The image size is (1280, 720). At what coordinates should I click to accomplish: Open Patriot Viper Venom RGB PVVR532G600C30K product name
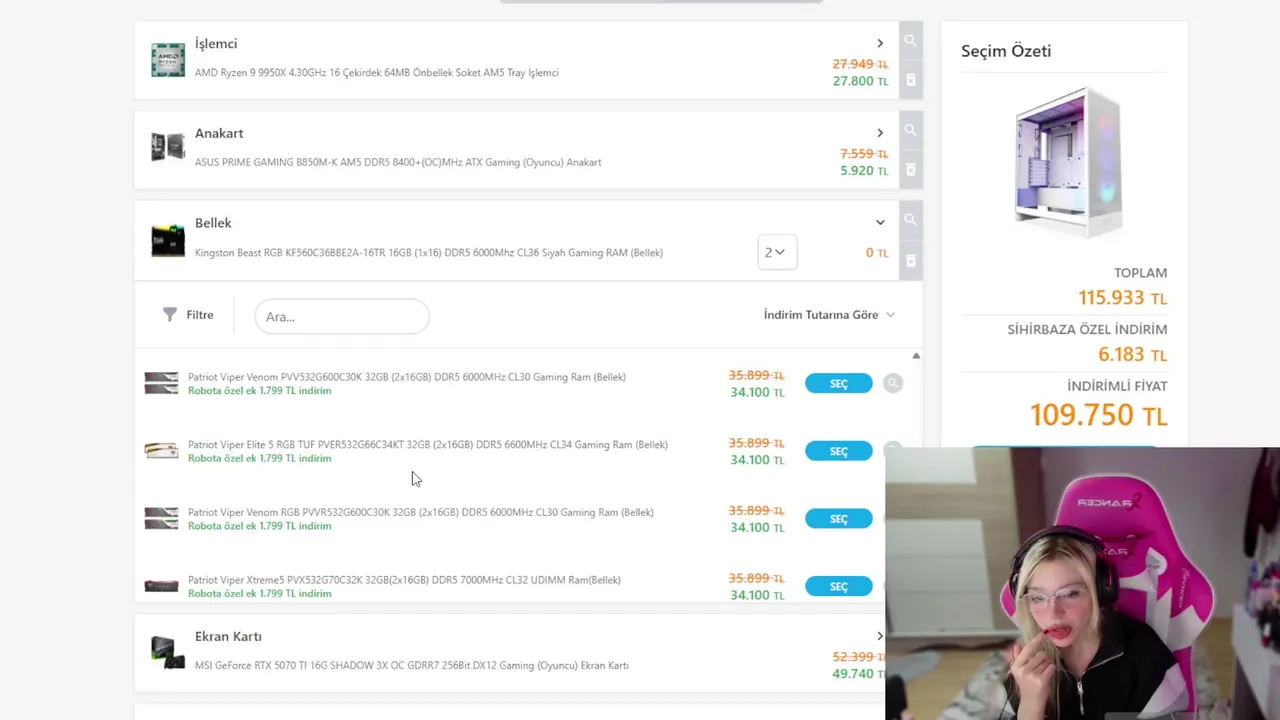[x=421, y=512]
